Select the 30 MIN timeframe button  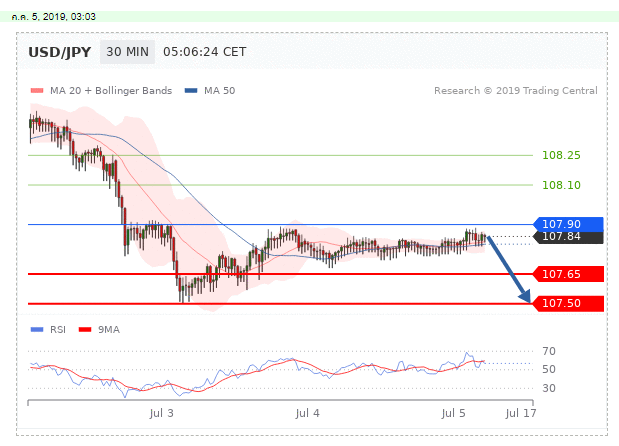tap(128, 52)
